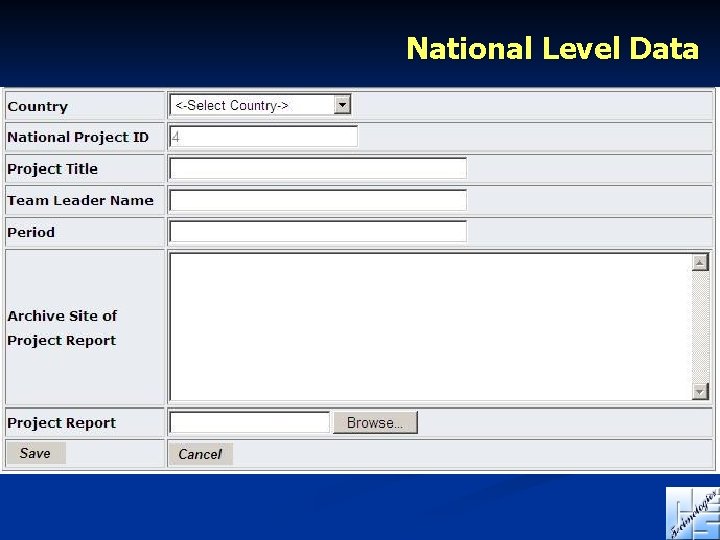Click the 'Period' label

click(31, 232)
